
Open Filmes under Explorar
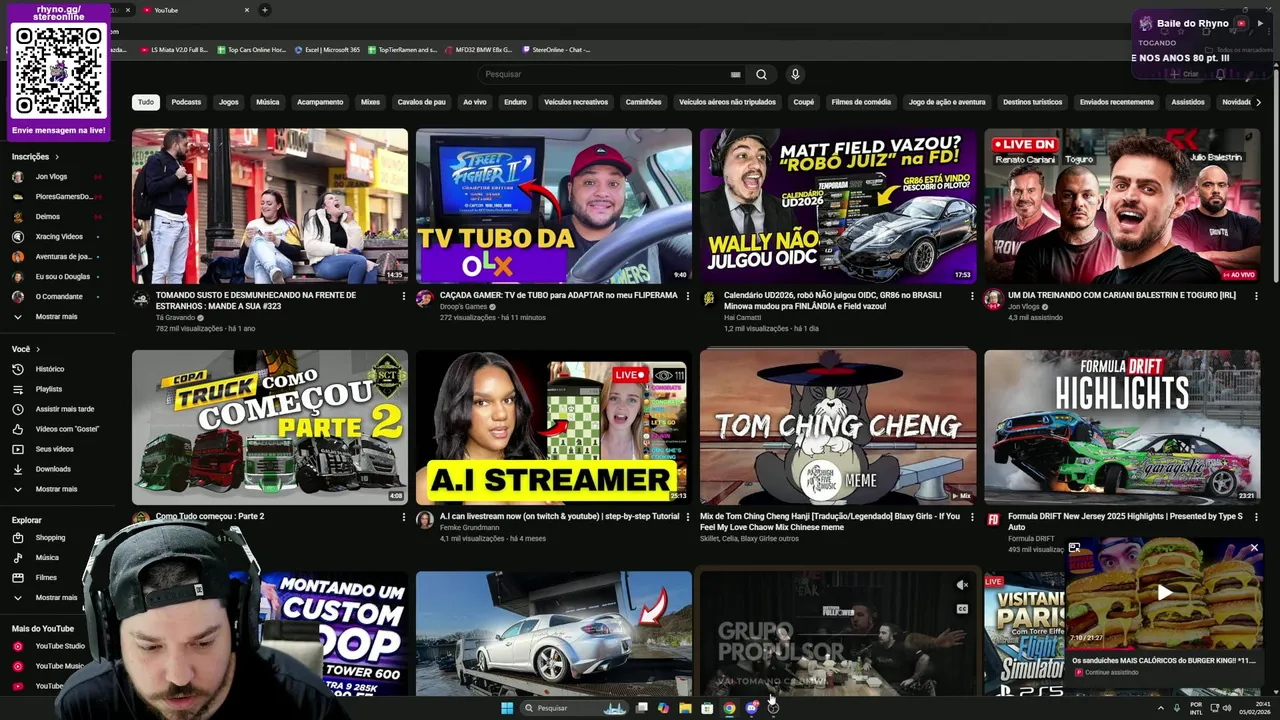[x=46, y=578]
